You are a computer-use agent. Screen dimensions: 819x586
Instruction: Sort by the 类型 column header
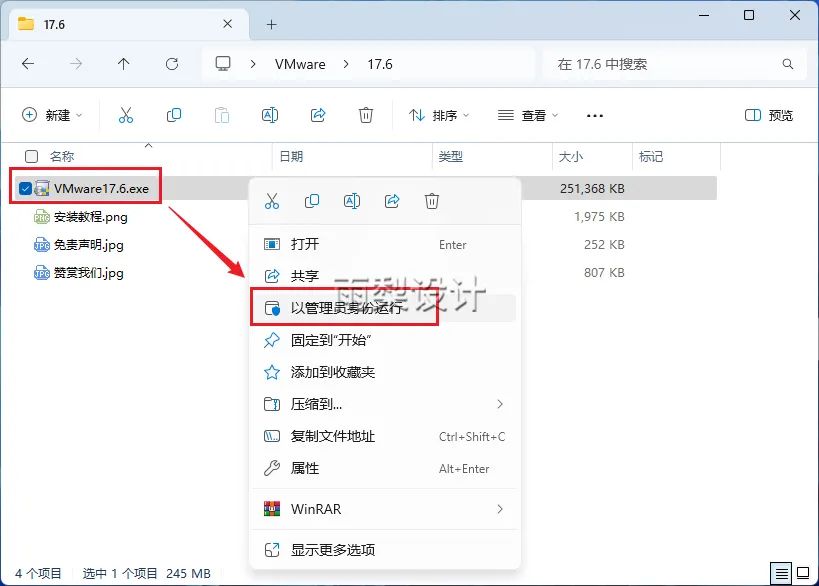[x=451, y=156]
